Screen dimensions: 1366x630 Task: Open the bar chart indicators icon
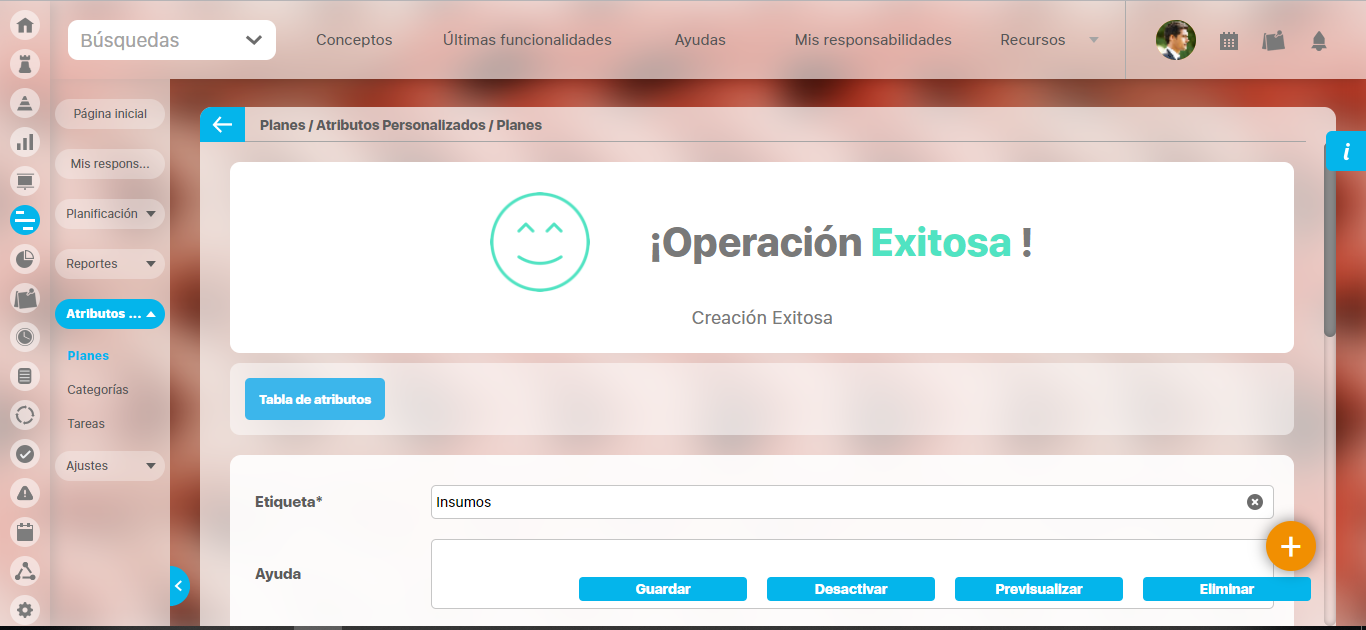[25, 143]
